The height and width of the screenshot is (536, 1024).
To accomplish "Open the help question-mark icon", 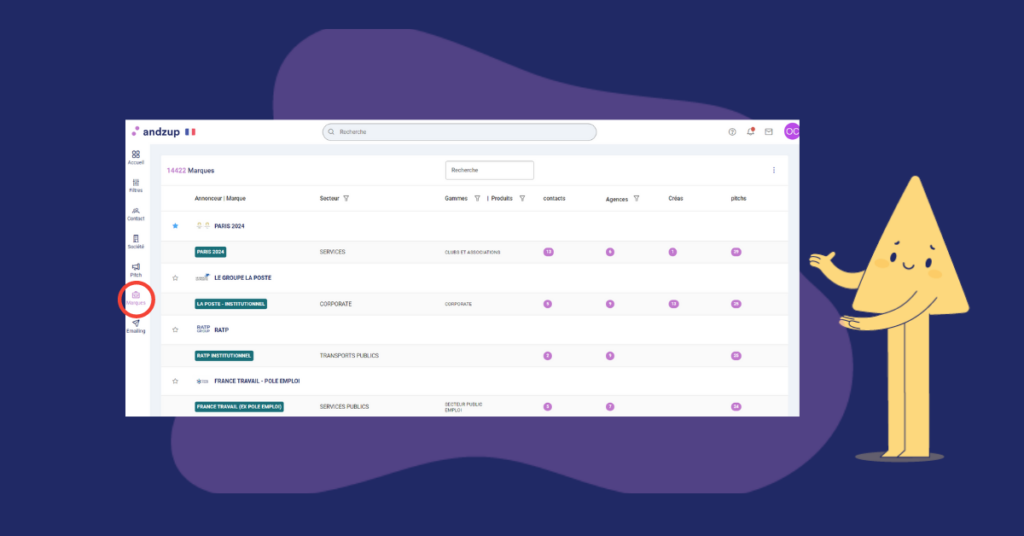I will click(732, 132).
